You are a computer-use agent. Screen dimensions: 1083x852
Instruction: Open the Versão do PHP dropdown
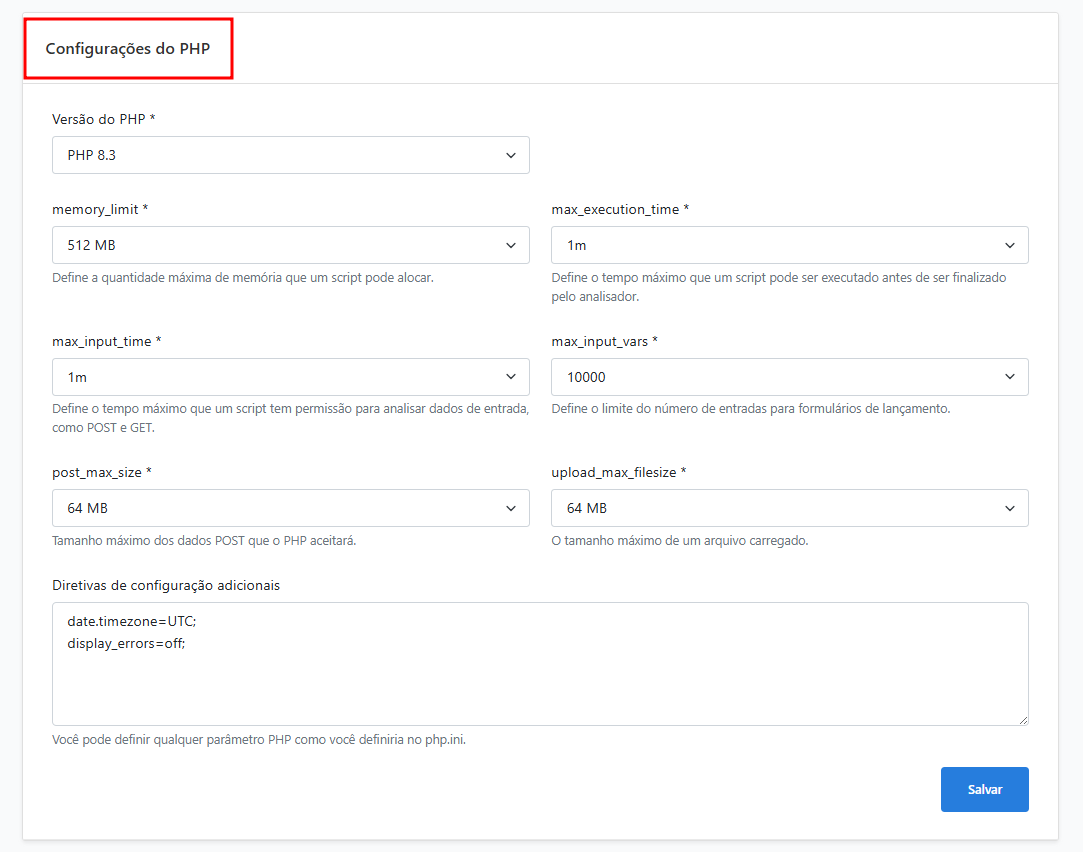(290, 155)
